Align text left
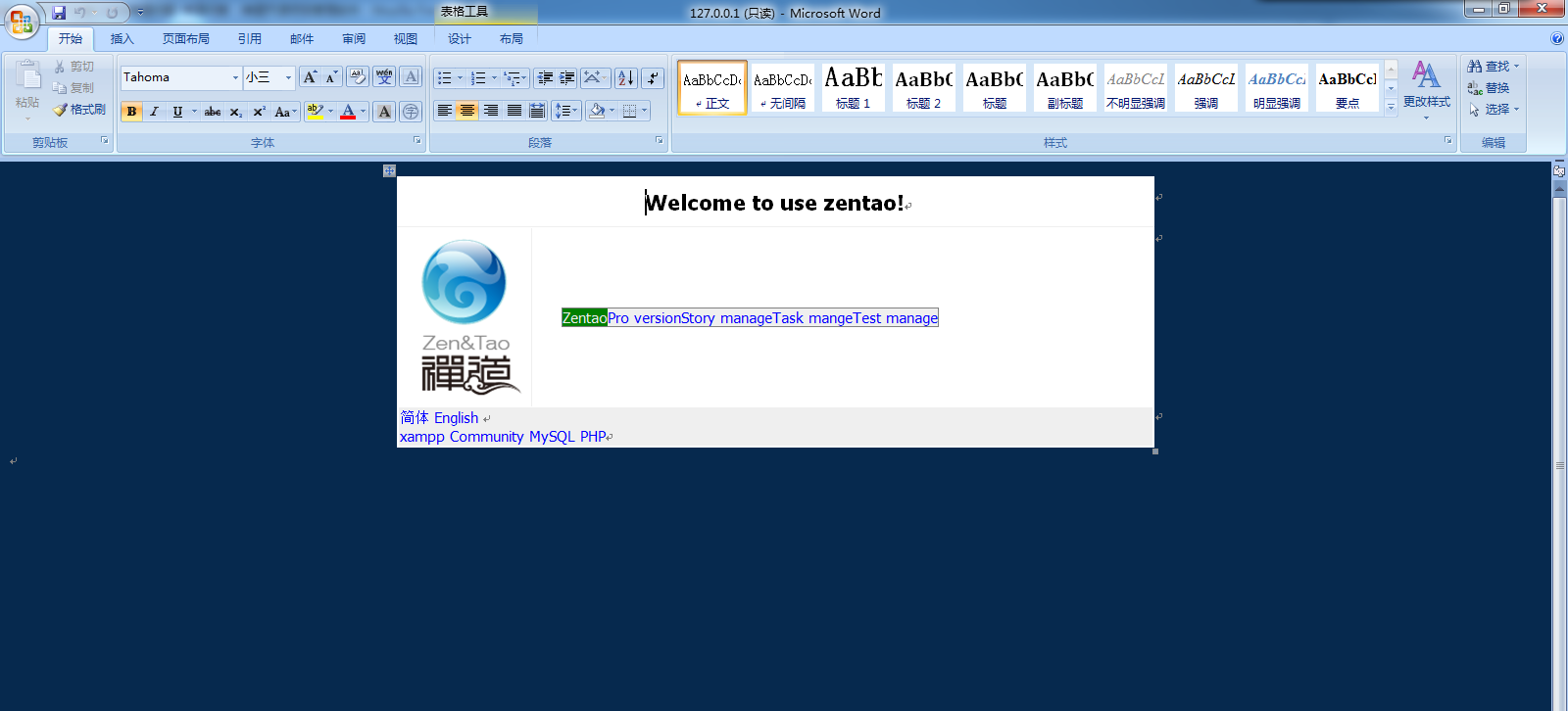The image size is (1568, 711). click(x=444, y=111)
